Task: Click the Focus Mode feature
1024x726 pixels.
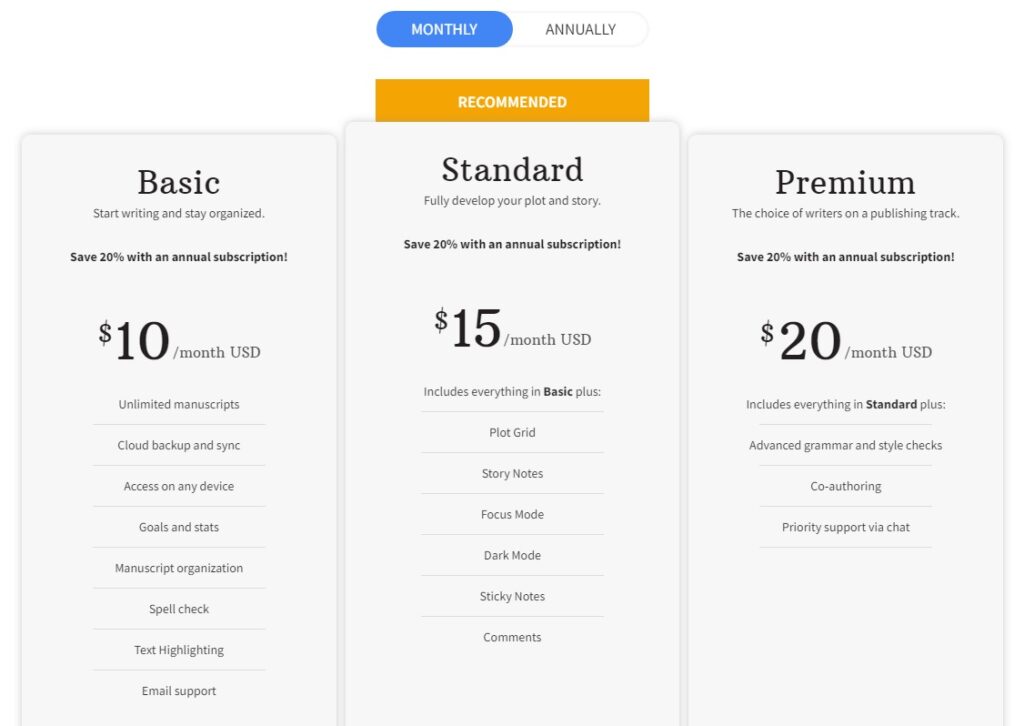Action: pos(512,515)
